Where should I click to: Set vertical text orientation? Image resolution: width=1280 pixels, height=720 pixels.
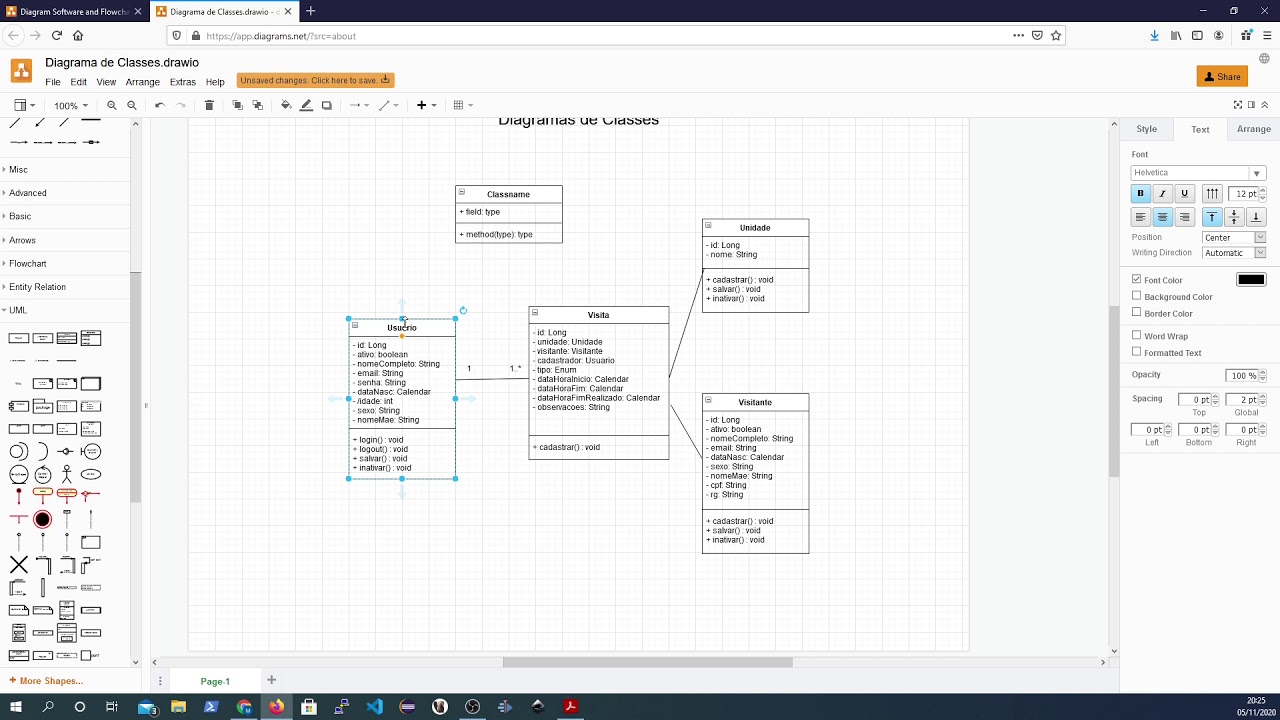point(1212,193)
